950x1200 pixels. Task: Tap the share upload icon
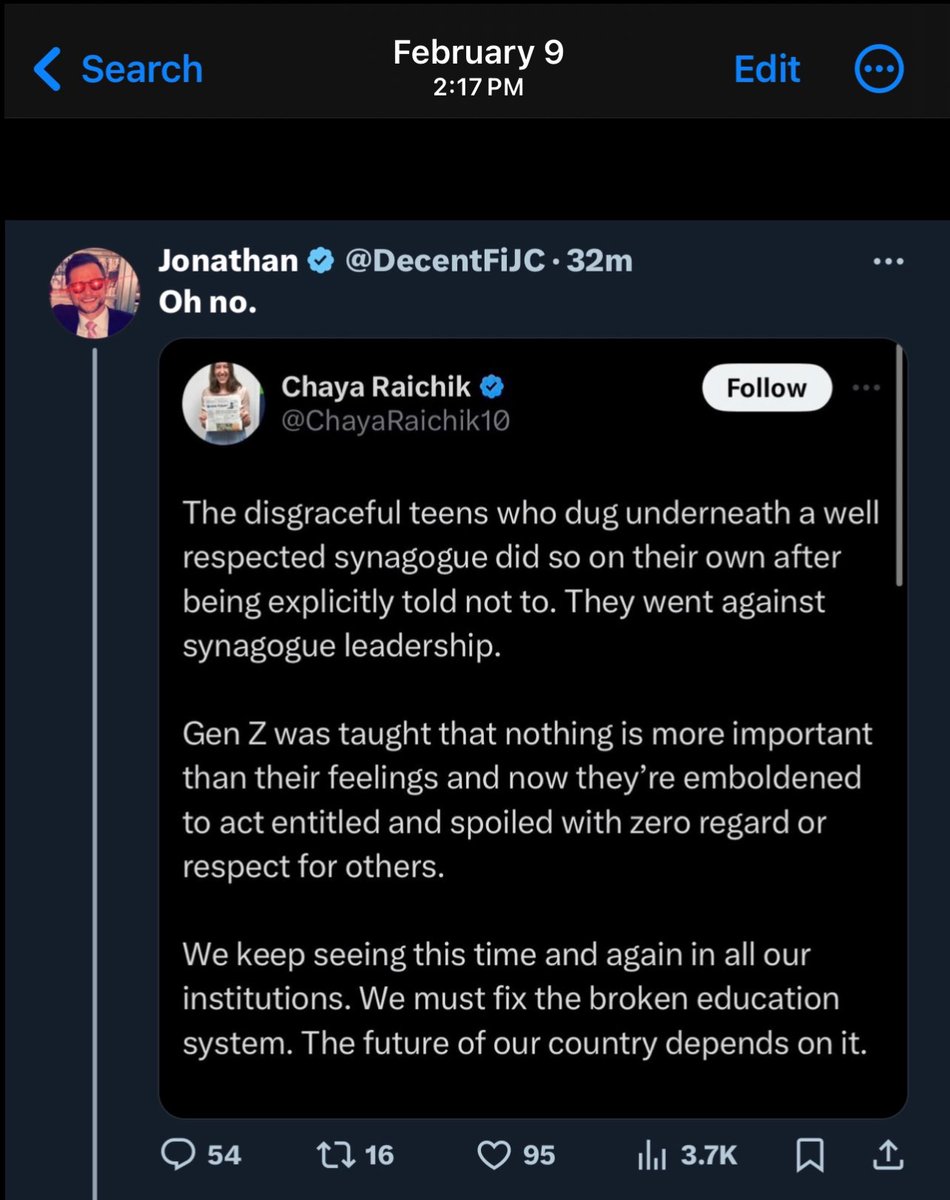click(885, 1155)
